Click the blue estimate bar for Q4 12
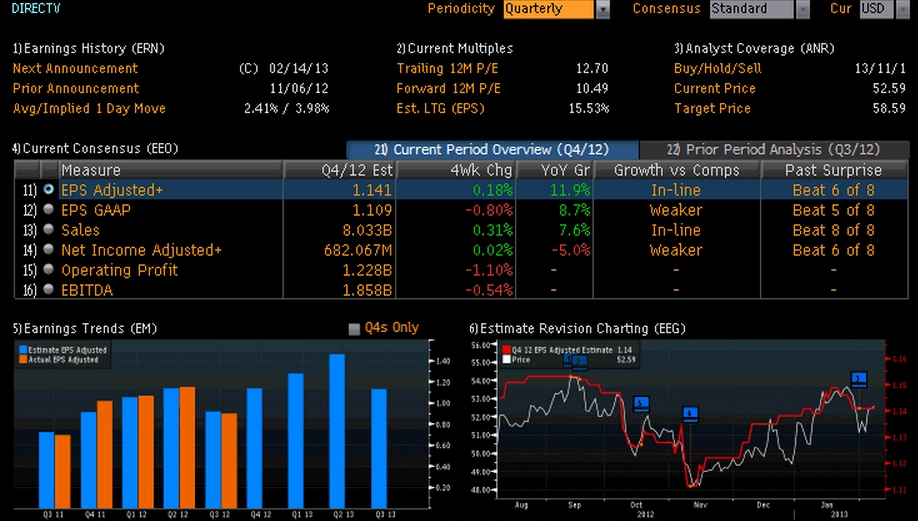 point(254,448)
